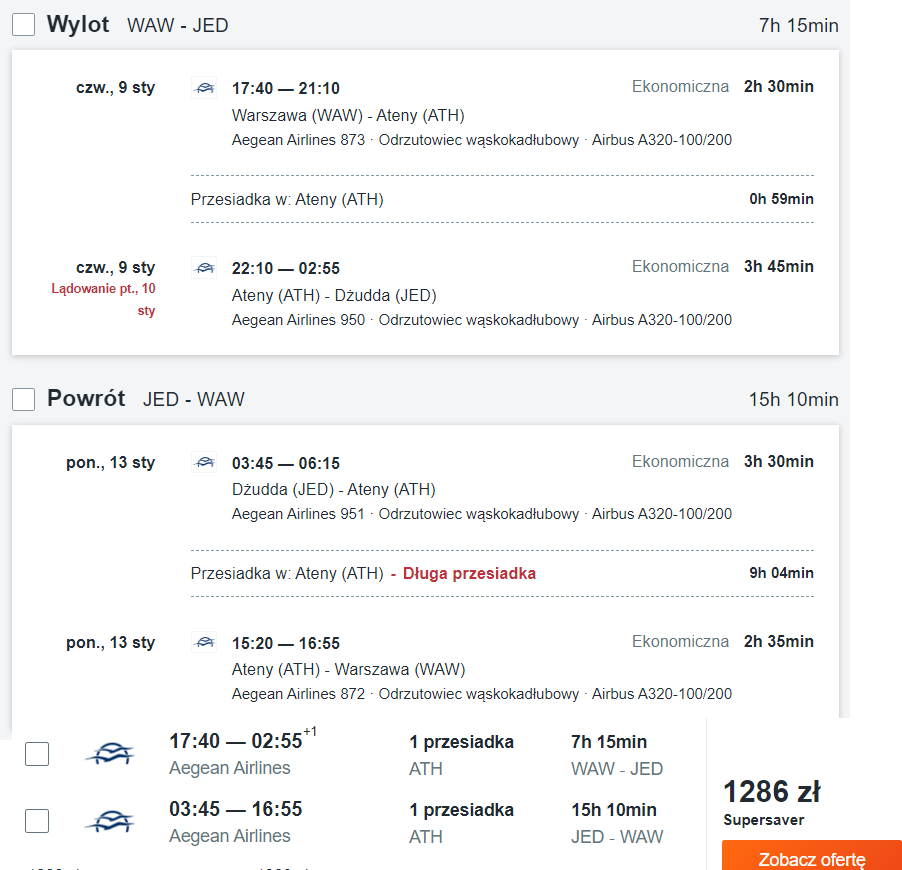Click Długa przesiadka warning text
902x870 pixels.
pyautogui.click(x=469, y=574)
